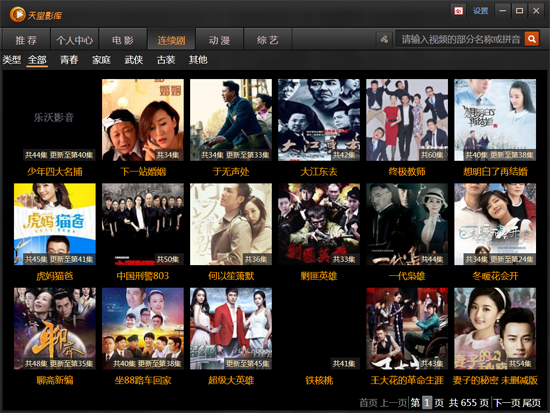The width and height of the screenshot is (550, 413).
Task: Switch to the 电影 tab
Action: coord(123,40)
